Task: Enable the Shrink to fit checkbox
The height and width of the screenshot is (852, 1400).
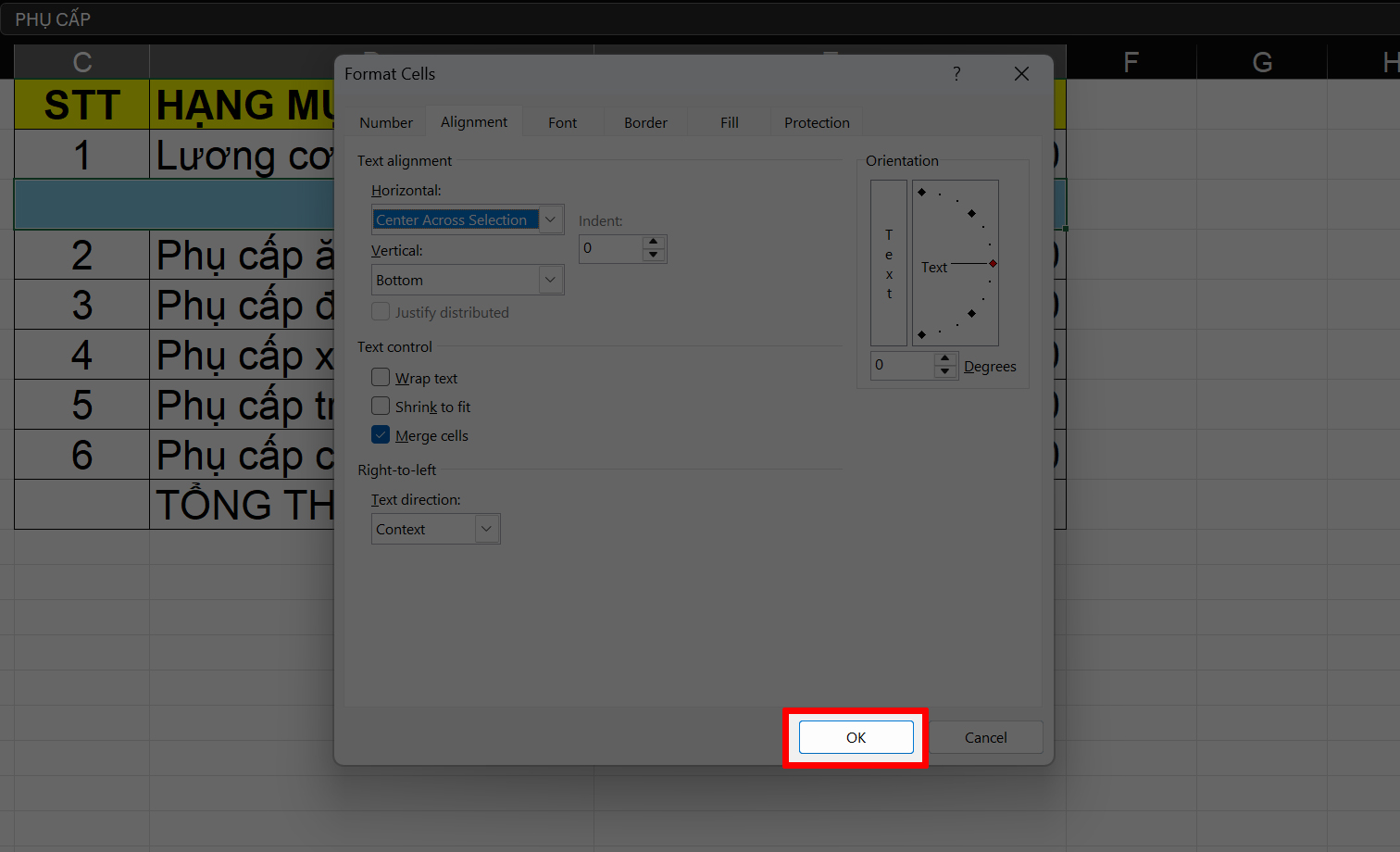Action: 381,407
